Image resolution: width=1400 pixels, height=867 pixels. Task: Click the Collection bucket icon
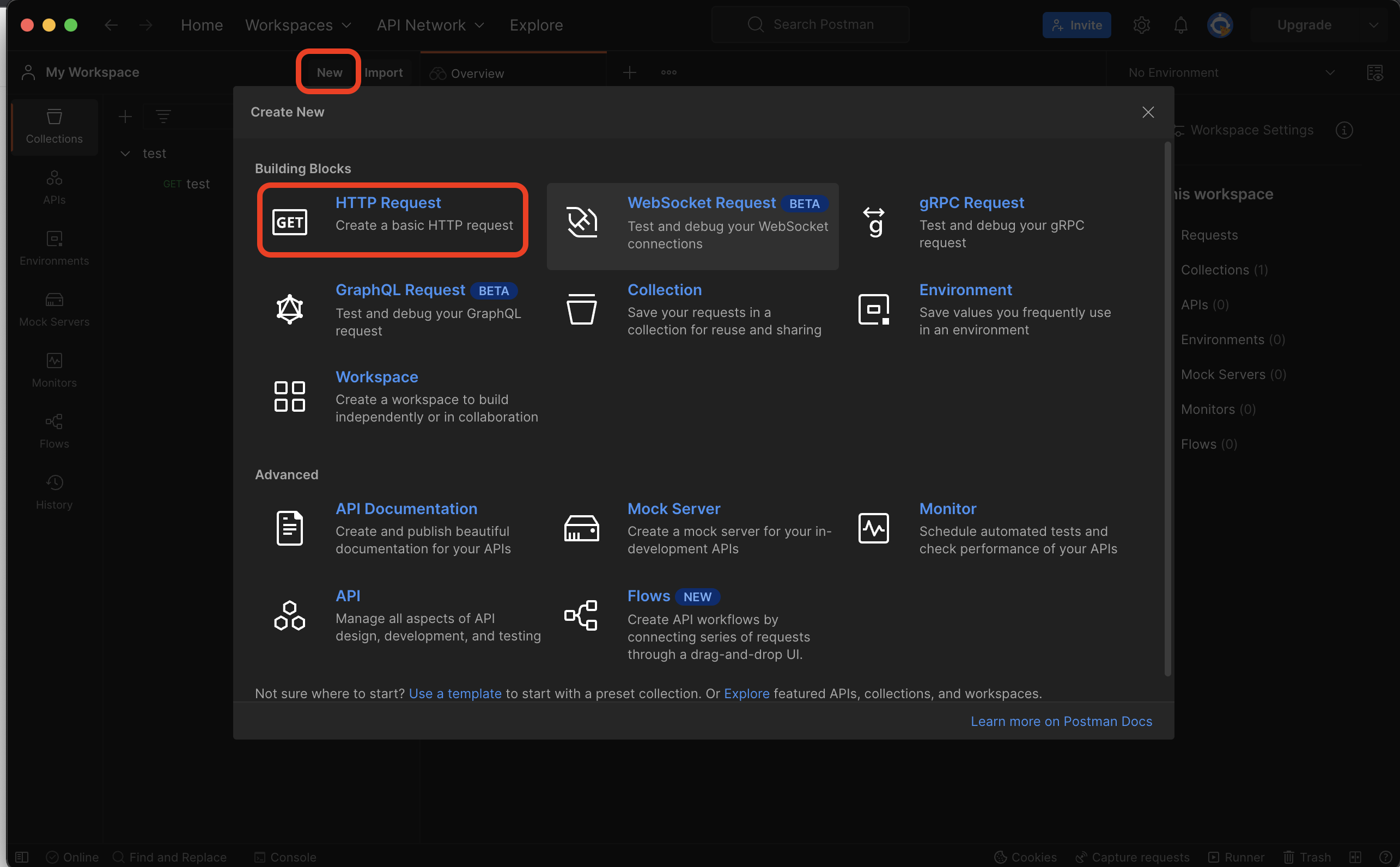point(582,310)
